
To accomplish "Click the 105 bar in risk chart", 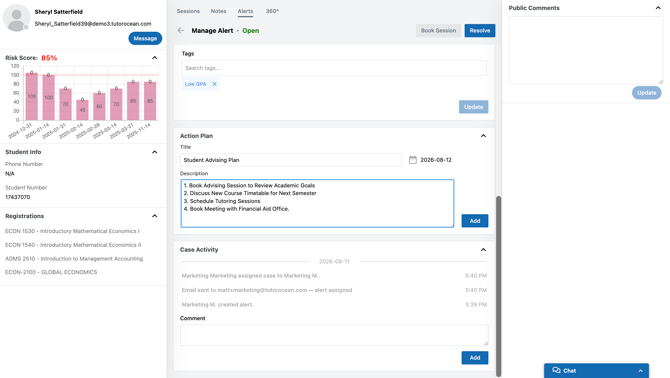I will [32, 97].
